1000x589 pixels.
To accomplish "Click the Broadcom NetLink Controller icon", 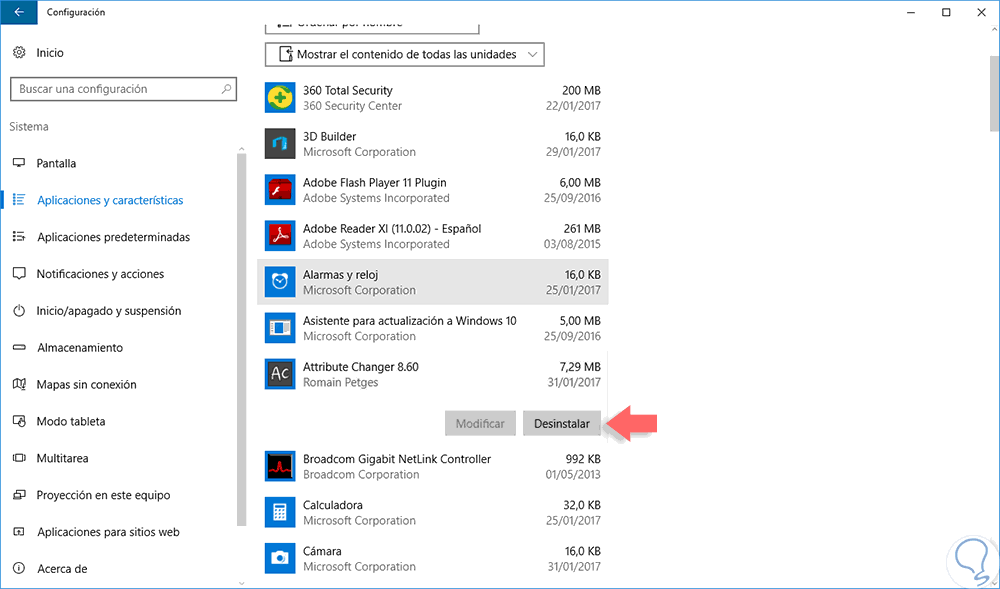I will coord(280,467).
